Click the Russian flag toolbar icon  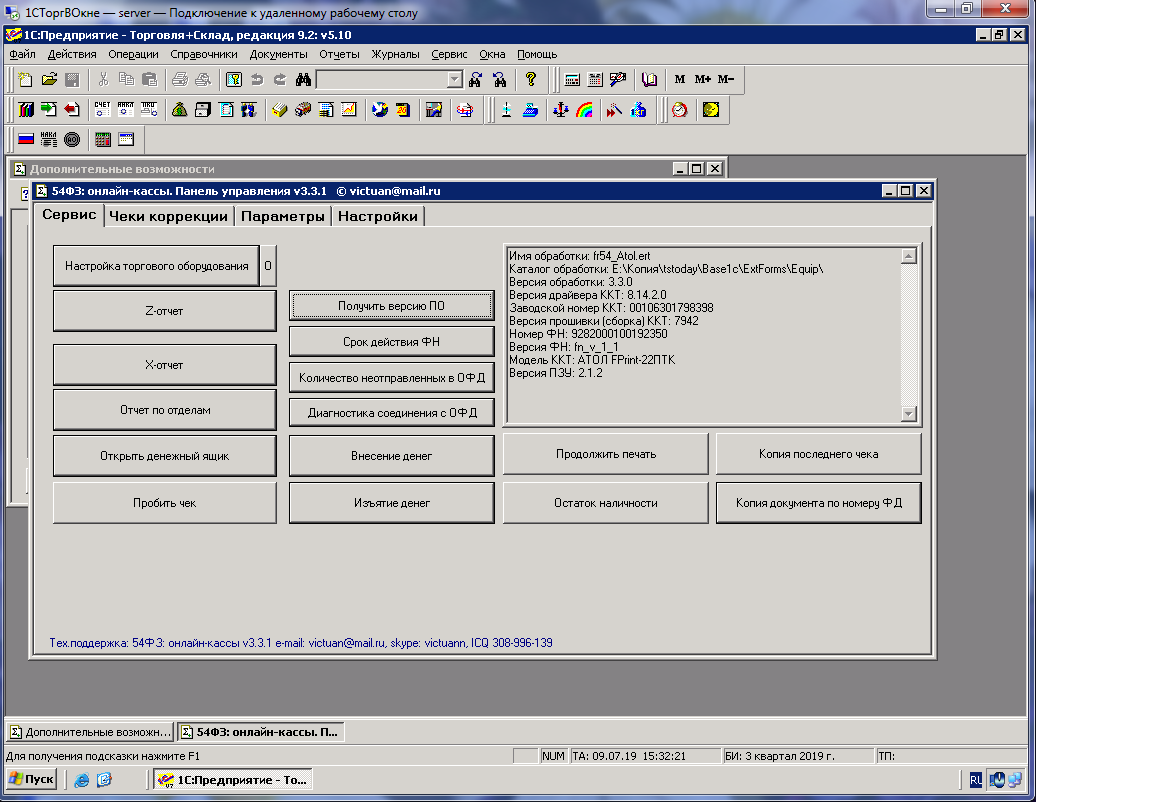(x=26, y=140)
